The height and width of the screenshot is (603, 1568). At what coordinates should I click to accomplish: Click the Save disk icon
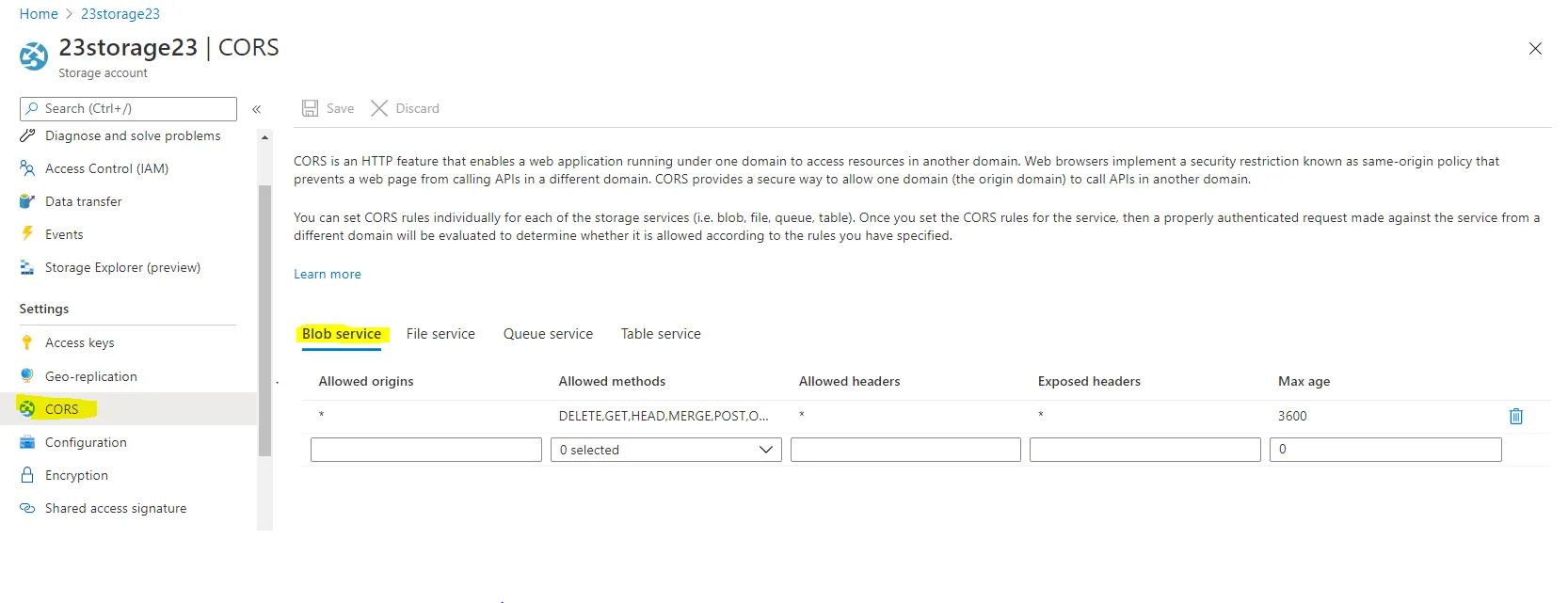310,108
